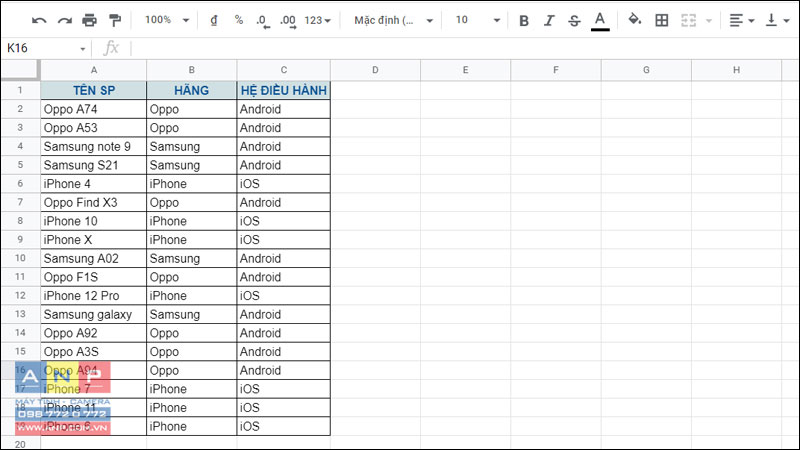Click the Name box showing K16
The height and width of the screenshot is (450, 800).
click(41, 48)
